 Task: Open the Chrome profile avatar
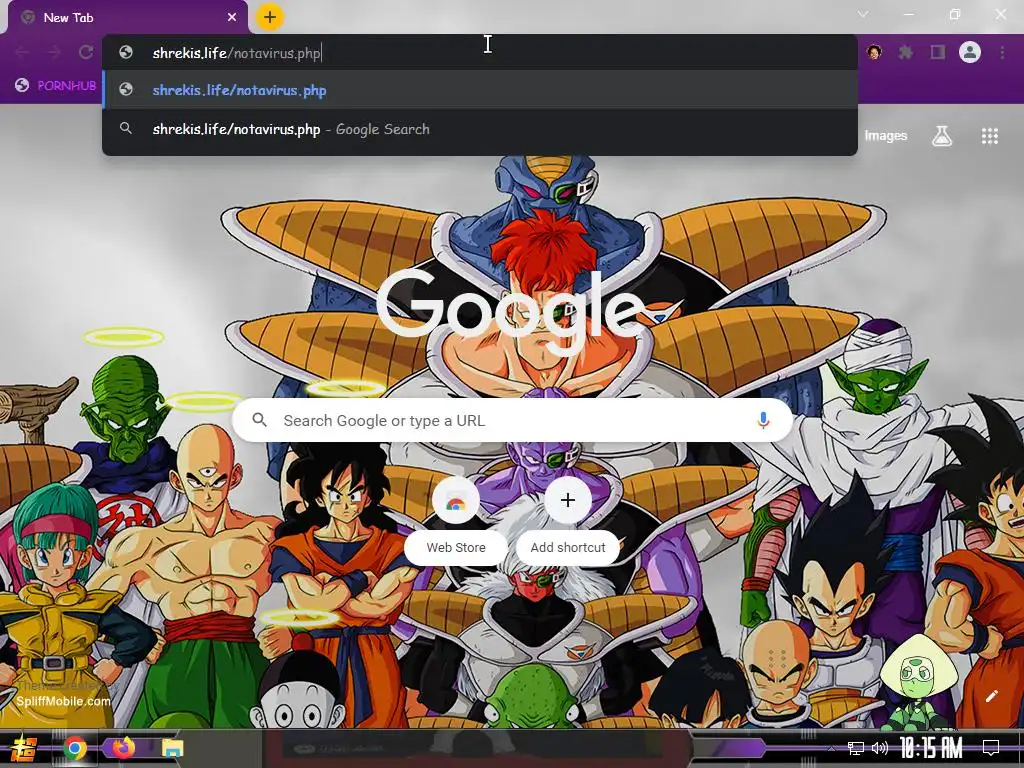click(970, 52)
